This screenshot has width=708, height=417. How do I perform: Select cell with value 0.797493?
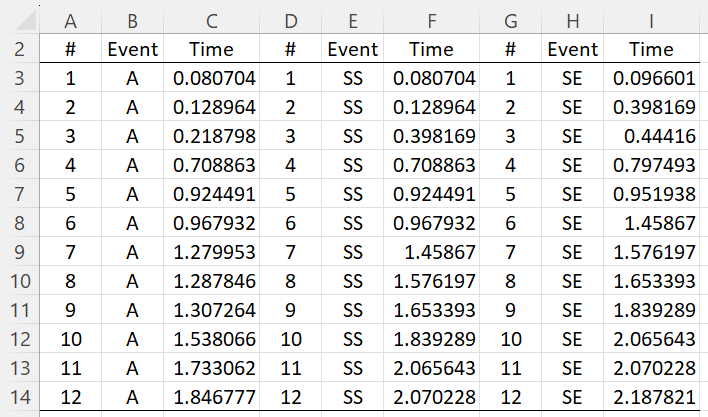coord(652,165)
